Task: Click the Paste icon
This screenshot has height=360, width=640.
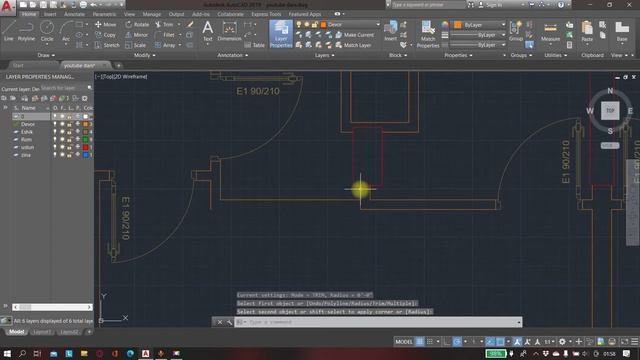Action: [587, 31]
